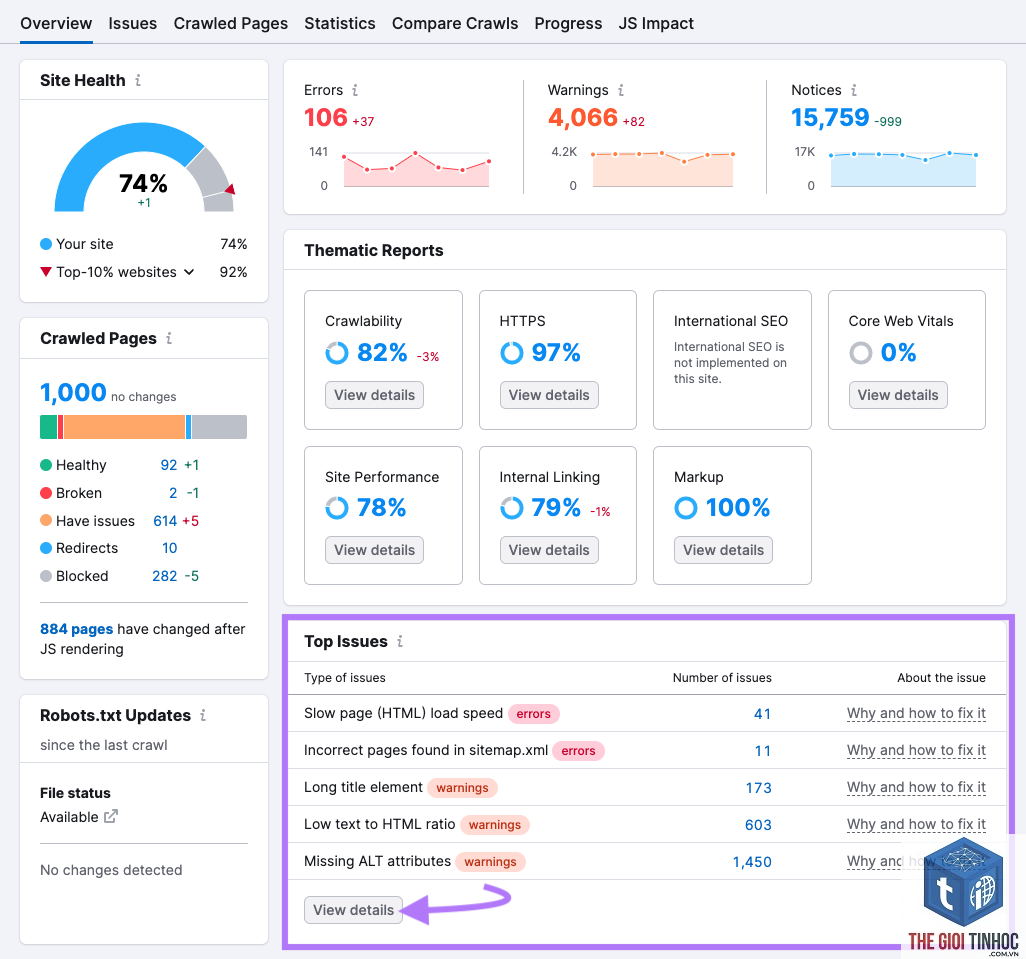This screenshot has height=959, width=1026.
Task: Open the Crawled Pages info icon
Action: coord(169,338)
